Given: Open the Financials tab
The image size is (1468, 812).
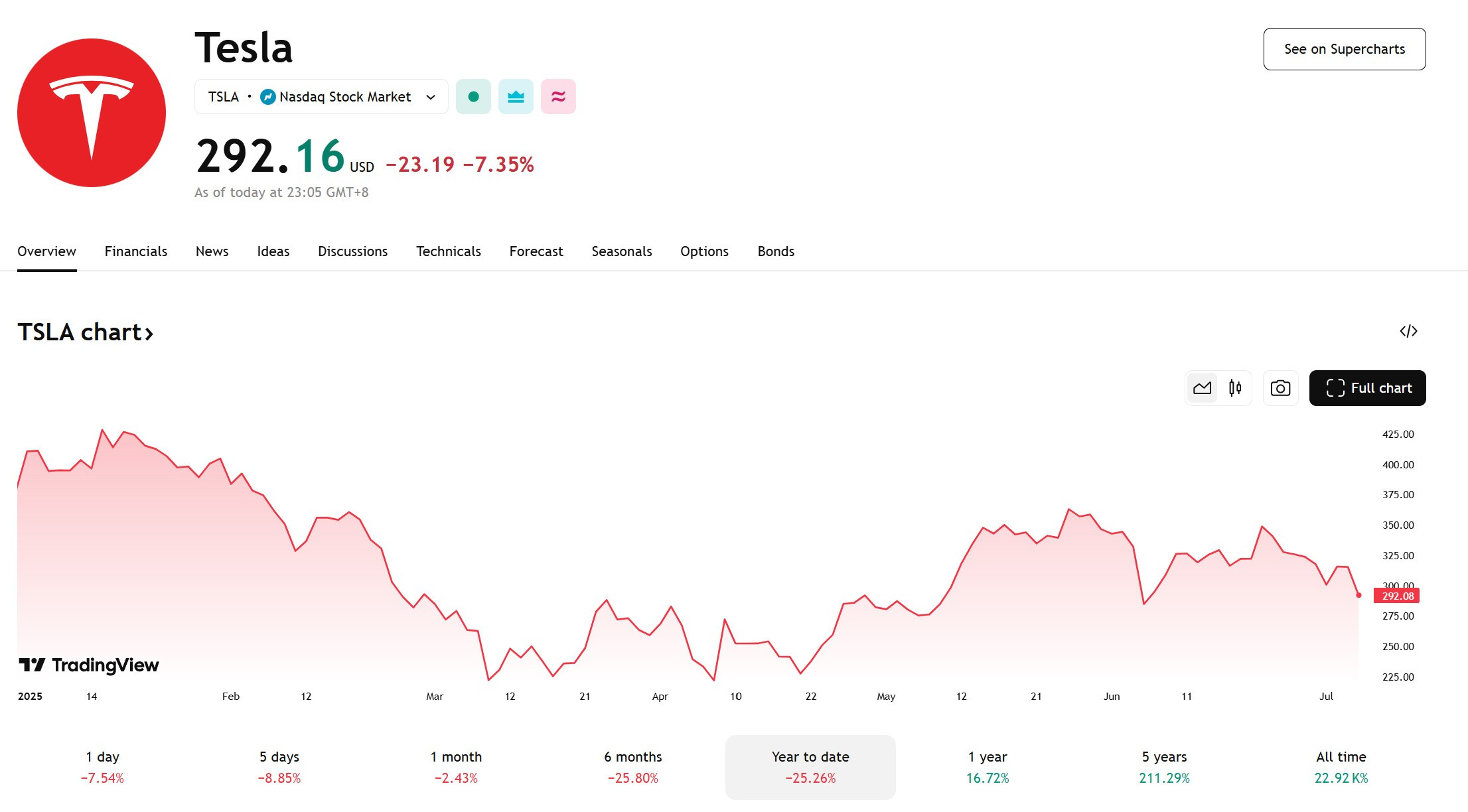Looking at the screenshot, I should click(136, 251).
